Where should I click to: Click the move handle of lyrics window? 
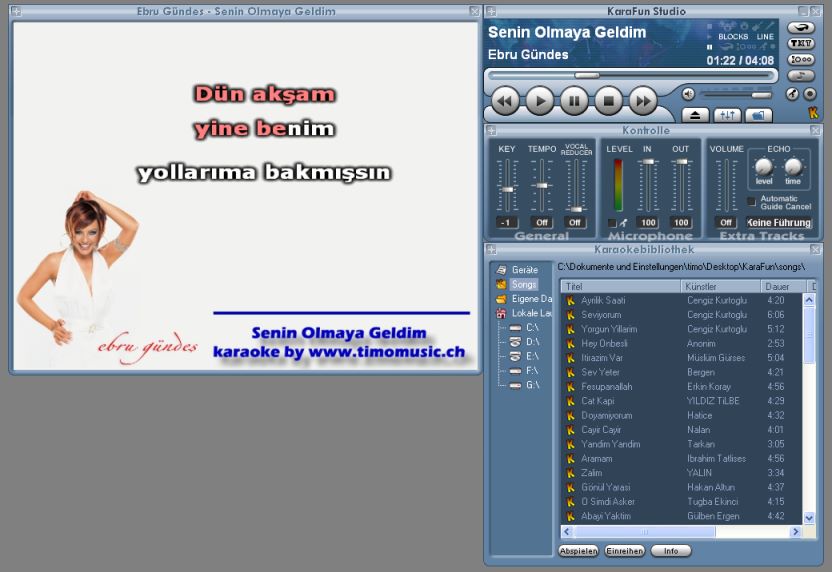click(x=16, y=11)
